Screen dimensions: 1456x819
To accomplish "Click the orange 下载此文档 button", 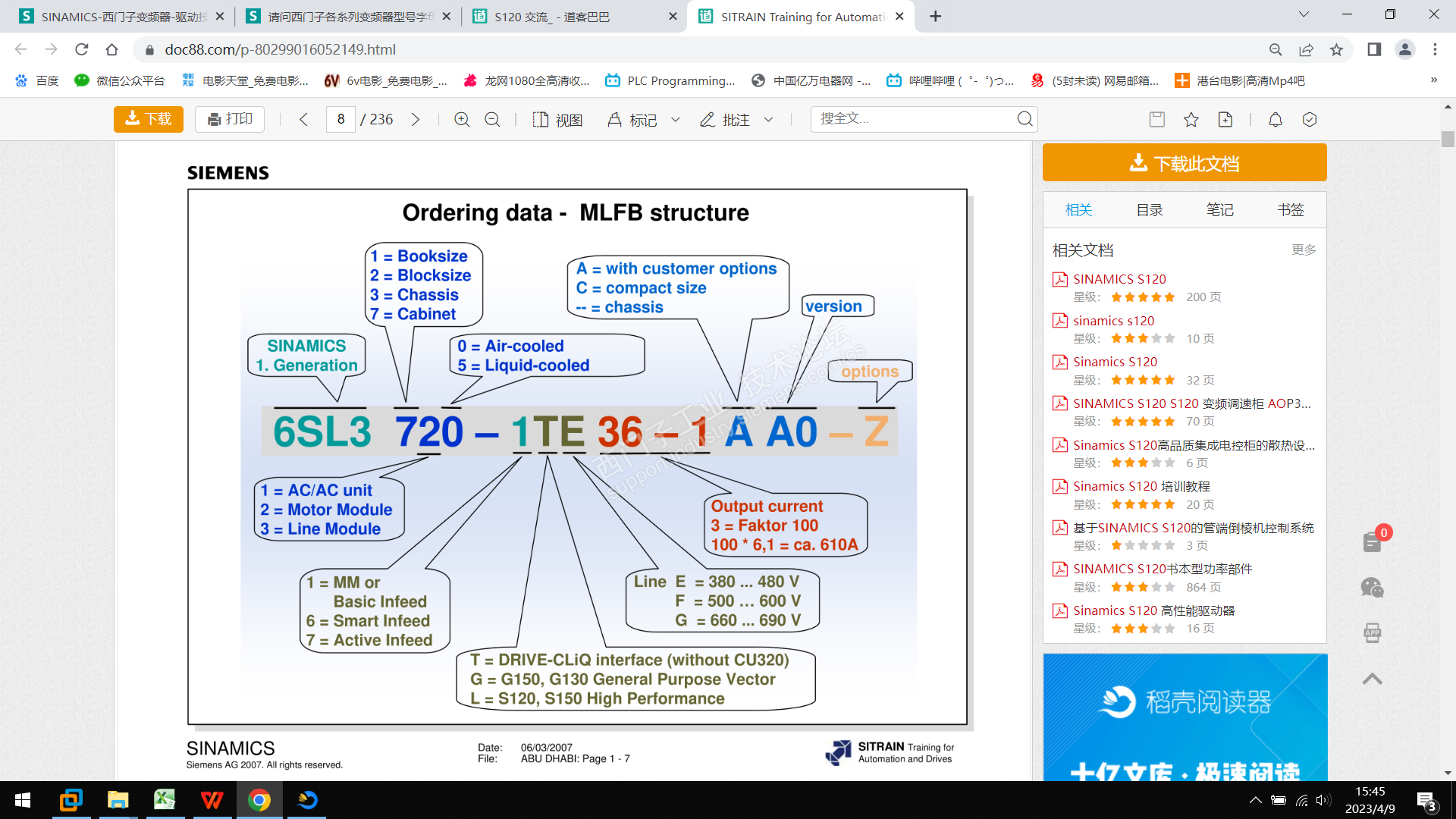I will [x=1184, y=163].
